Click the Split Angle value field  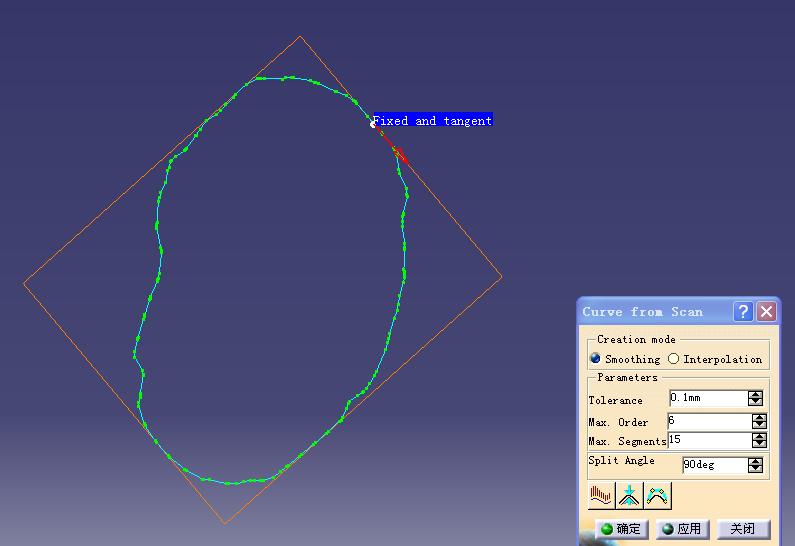pos(714,464)
